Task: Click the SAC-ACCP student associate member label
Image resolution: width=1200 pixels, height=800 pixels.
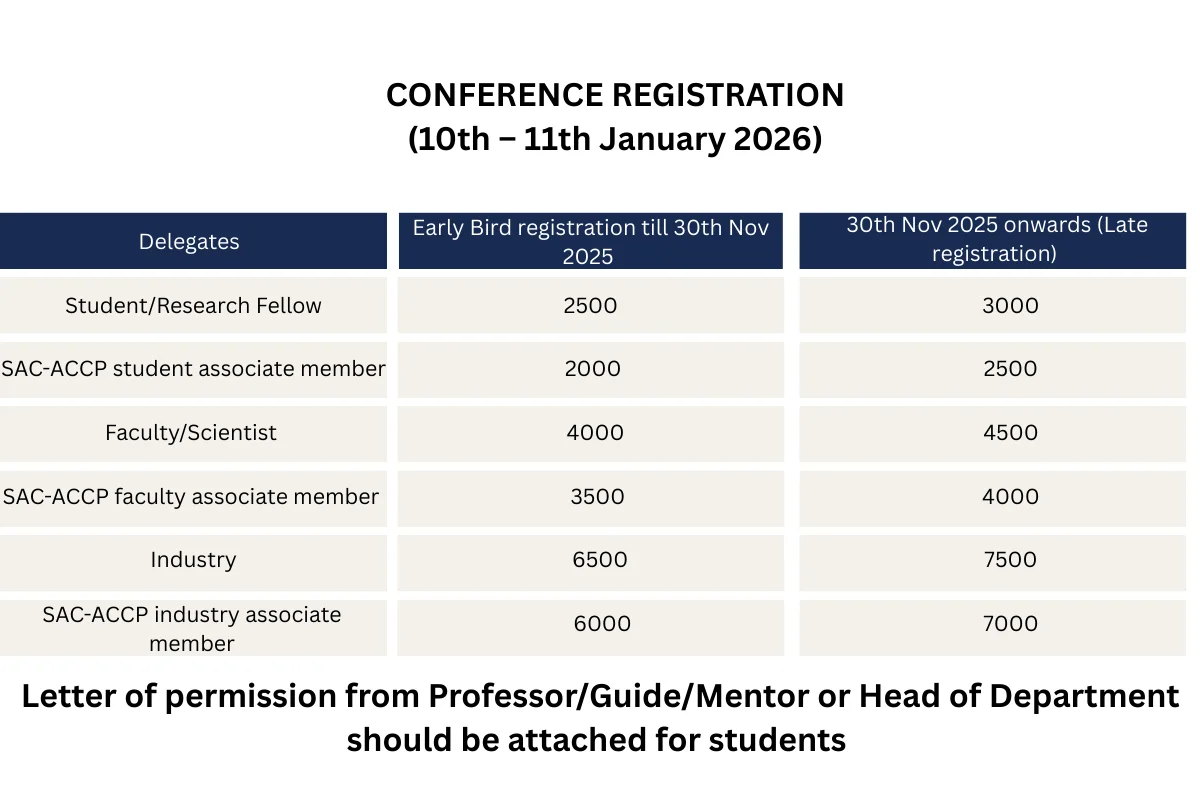Action: pos(193,369)
